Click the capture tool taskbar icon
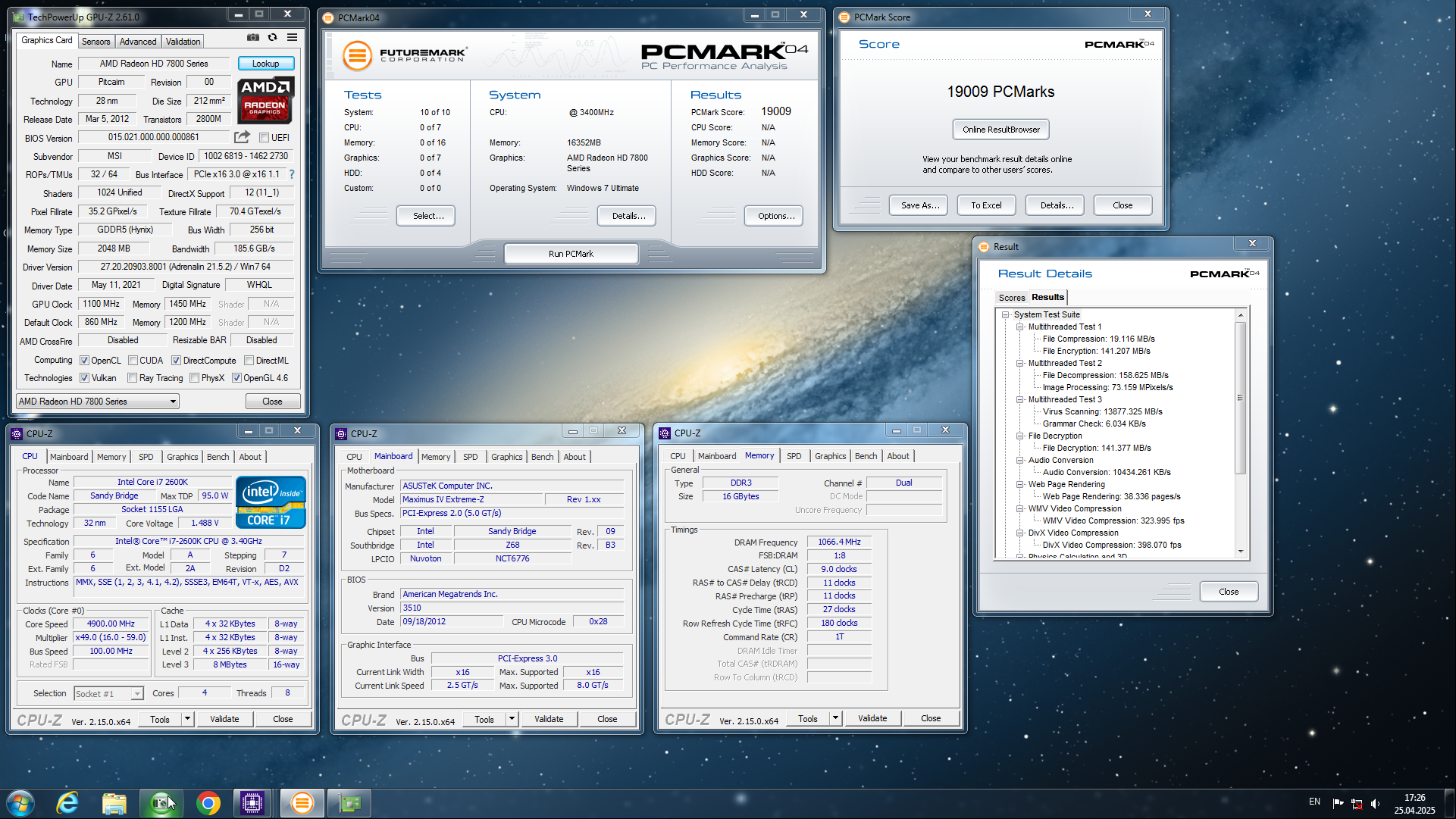1456x819 pixels. pyautogui.click(x=161, y=803)
